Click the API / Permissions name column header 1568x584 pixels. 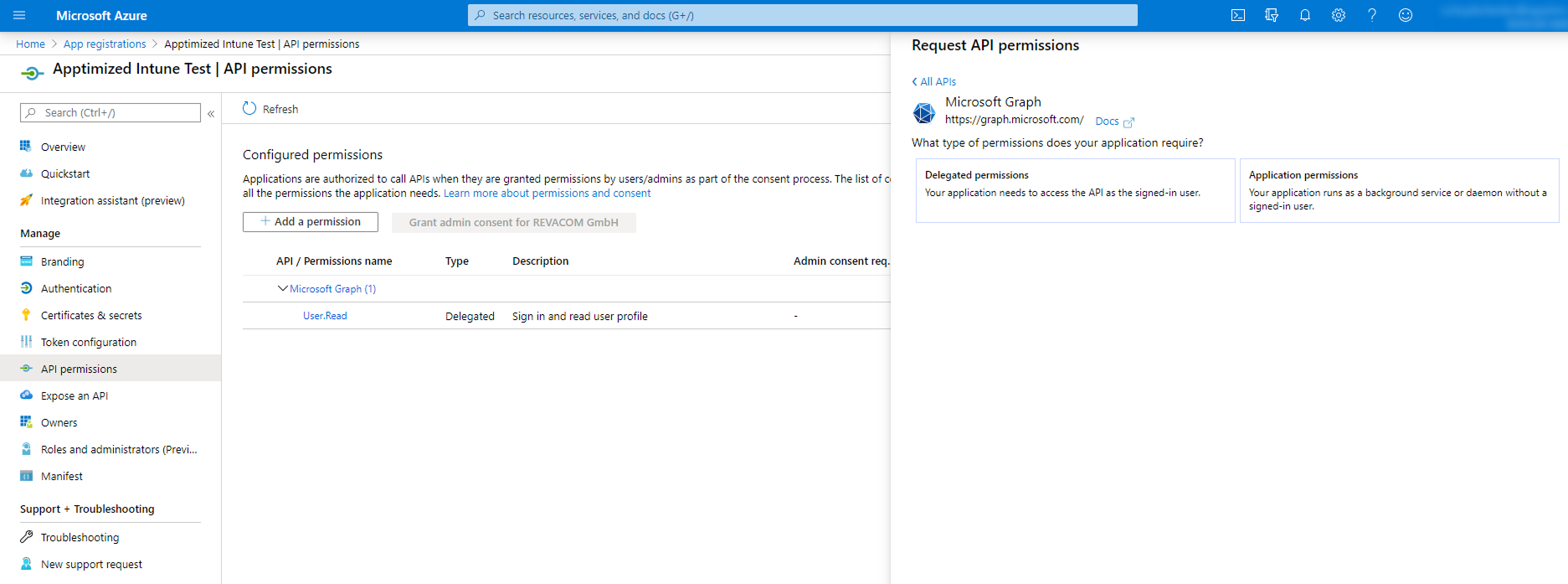(x=334, y=261)
